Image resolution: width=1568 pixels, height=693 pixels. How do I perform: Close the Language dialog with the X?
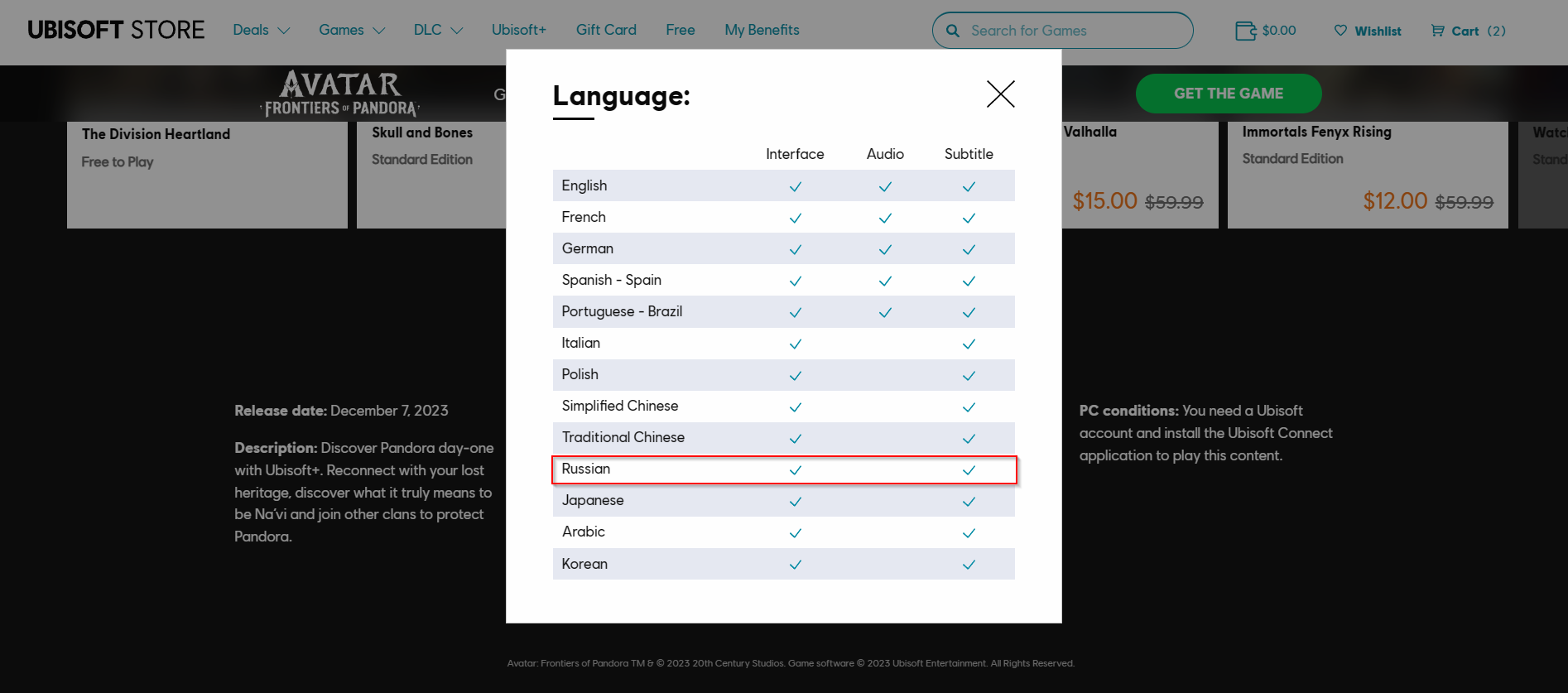pyautogui.click(x=1000, y=94)
